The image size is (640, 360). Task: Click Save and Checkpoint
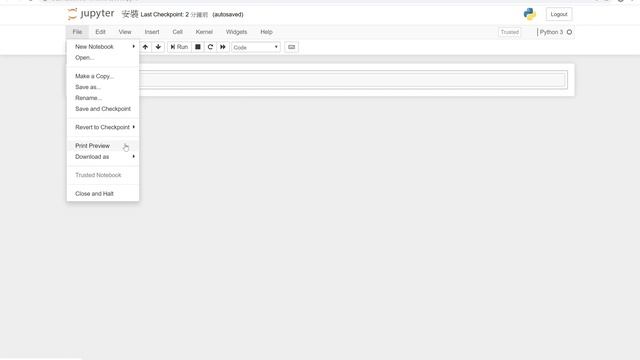pyautogui.click(x=103, y=109)
